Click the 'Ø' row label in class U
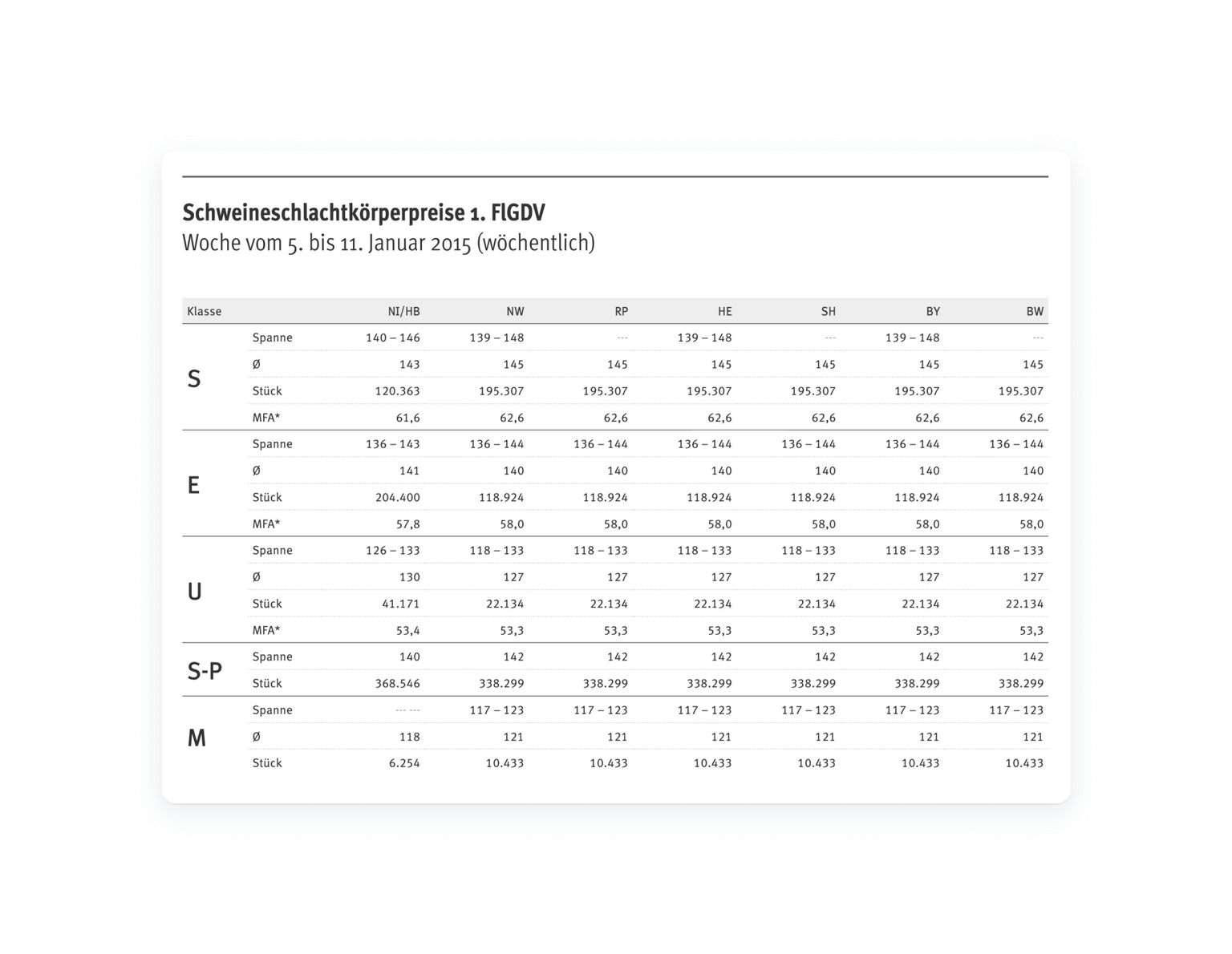1232x954 pixels. [257, 577]
